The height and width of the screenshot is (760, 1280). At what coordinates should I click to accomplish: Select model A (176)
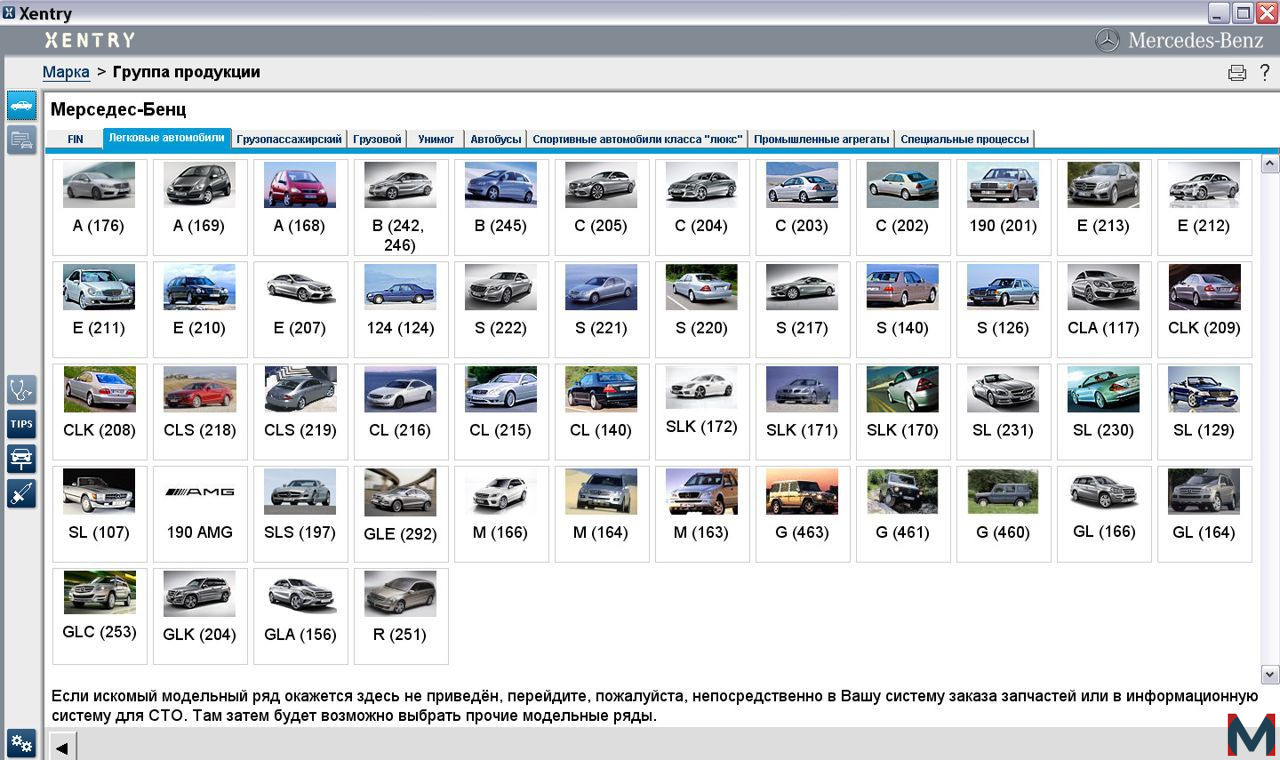(99, 207)
